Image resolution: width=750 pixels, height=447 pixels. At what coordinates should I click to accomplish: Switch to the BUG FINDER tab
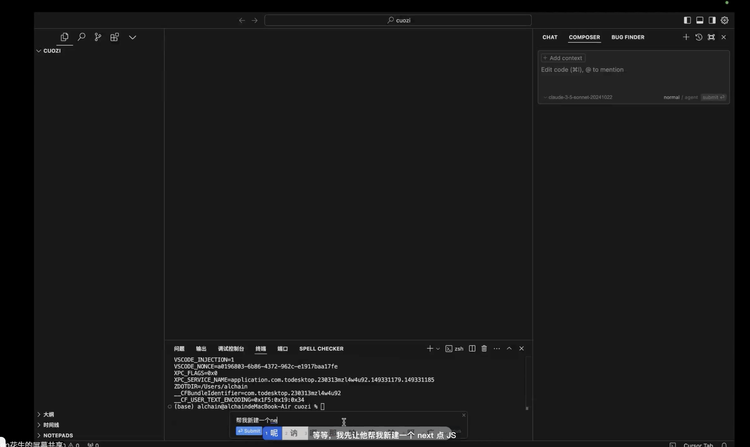(628, 37)
